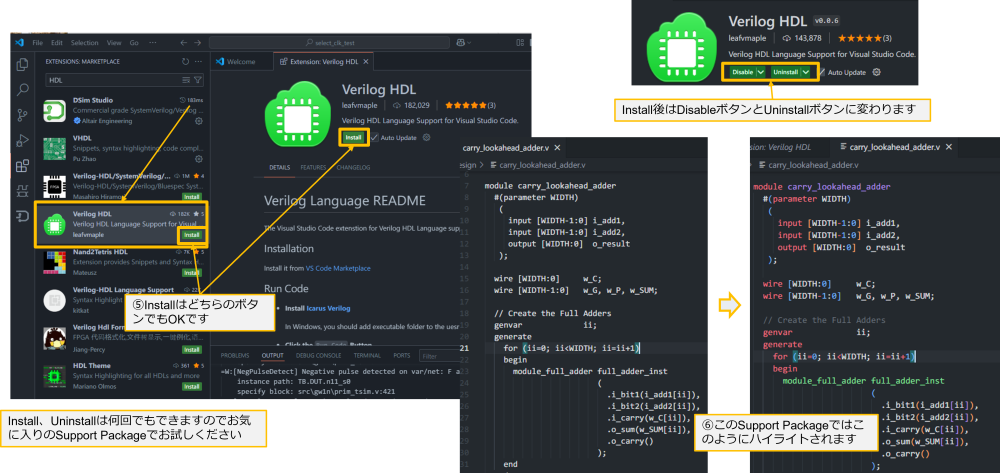This screenshot has width=1000, height=473.
Task: Click Nand2Tetris HDL extension thumbnail
Action: click(55, 263)
